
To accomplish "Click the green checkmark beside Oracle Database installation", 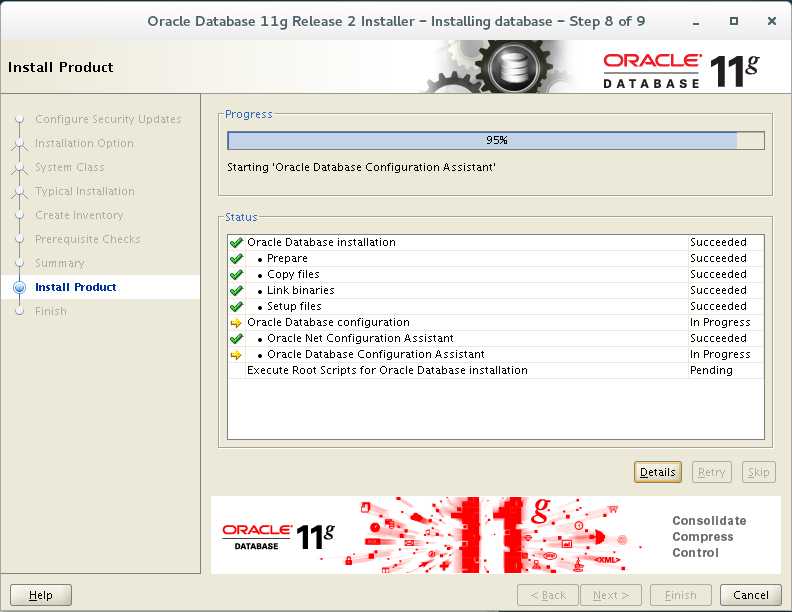I will pyautogui.click(x=236, y=243).
